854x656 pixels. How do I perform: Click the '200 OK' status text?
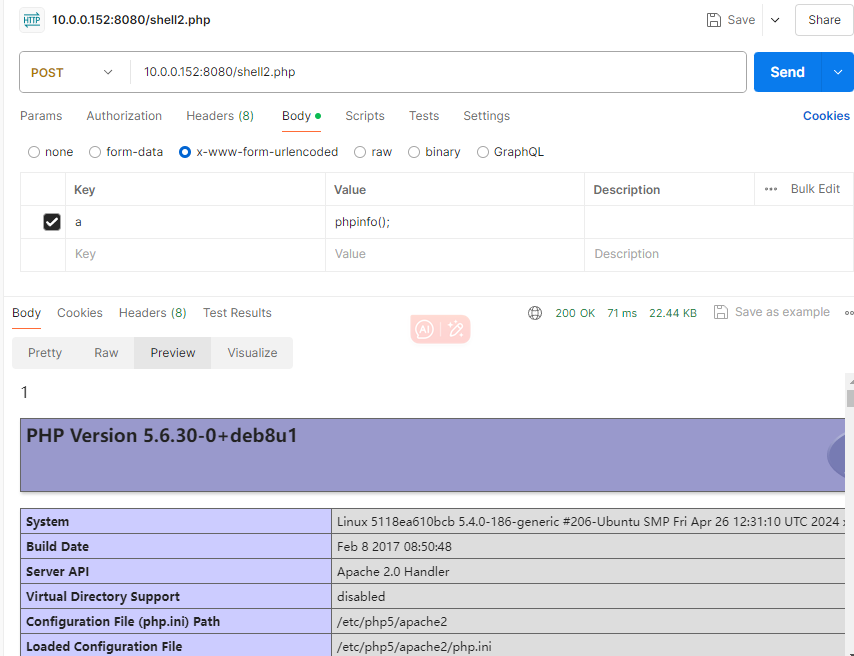575,313
